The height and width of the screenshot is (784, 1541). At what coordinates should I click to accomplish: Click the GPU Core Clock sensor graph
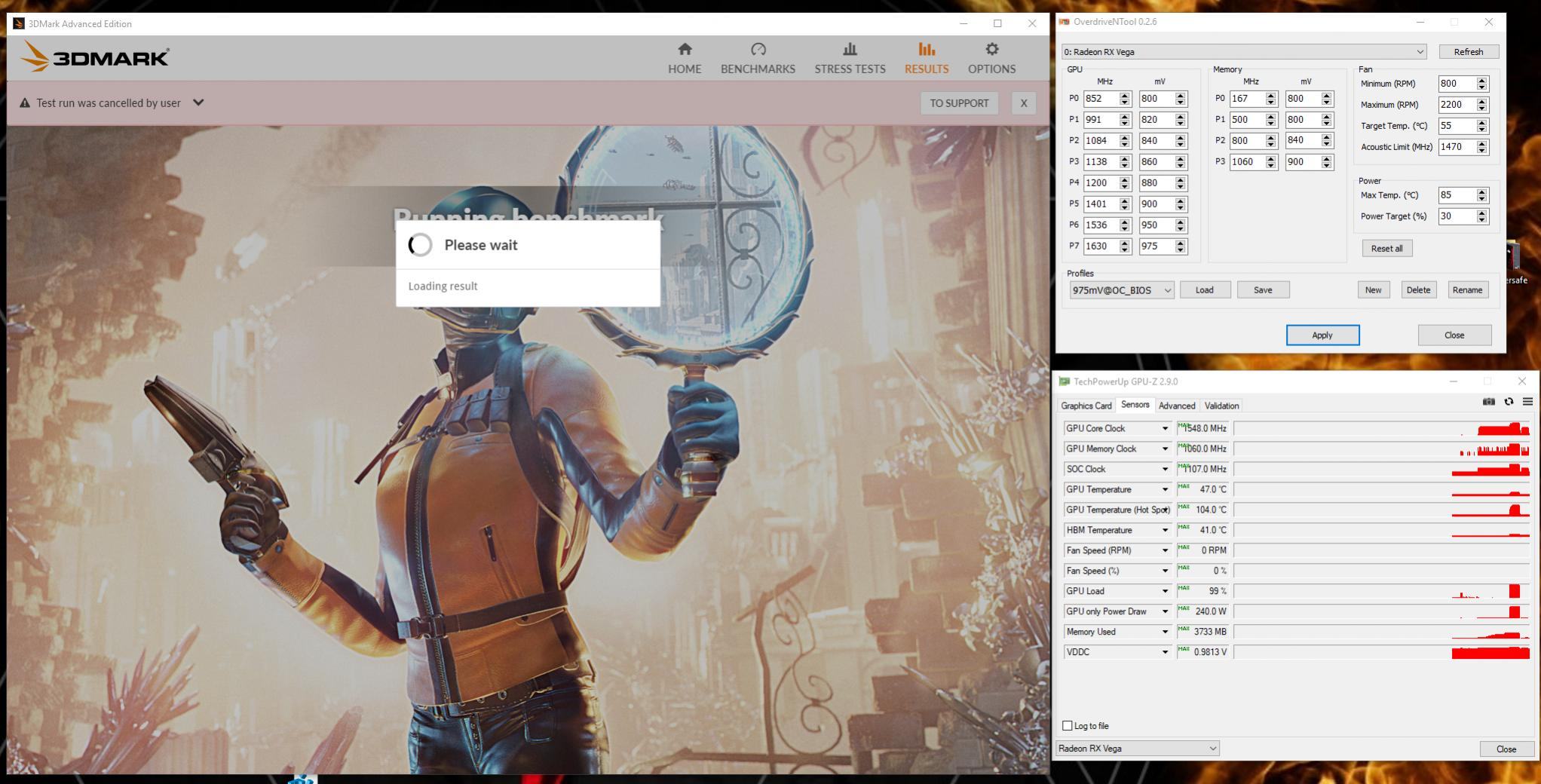click(x=1383, y=428)
